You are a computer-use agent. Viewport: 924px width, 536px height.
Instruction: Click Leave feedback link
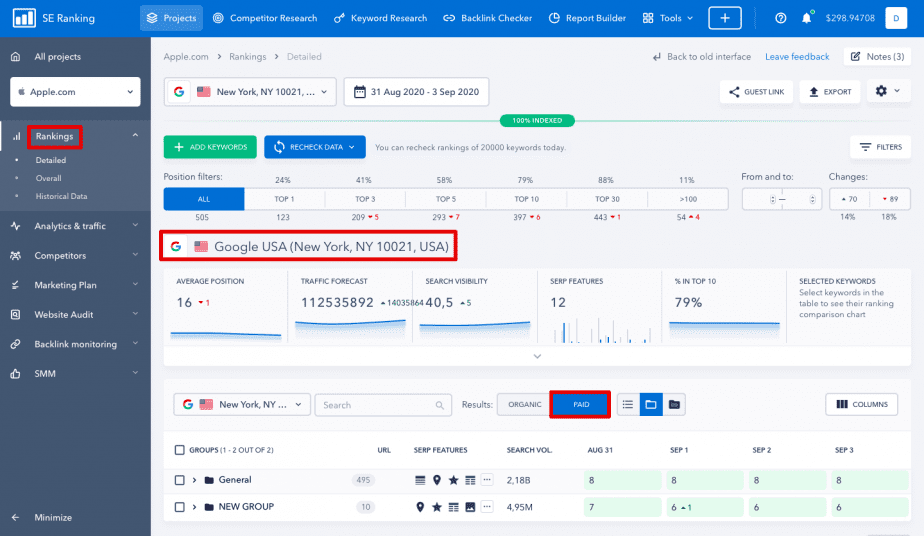point(797,57)
